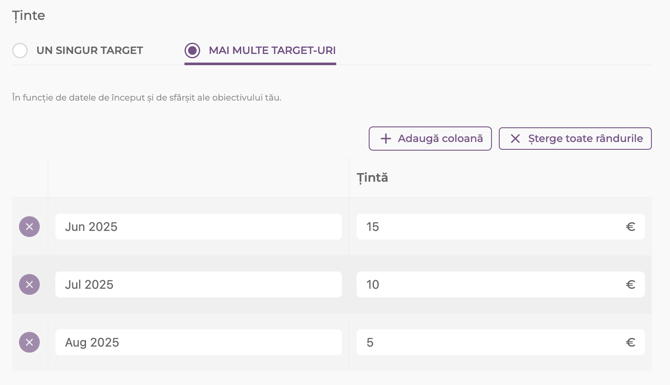
Task: Add a column with Adaugă coloană
Action: 430,138
